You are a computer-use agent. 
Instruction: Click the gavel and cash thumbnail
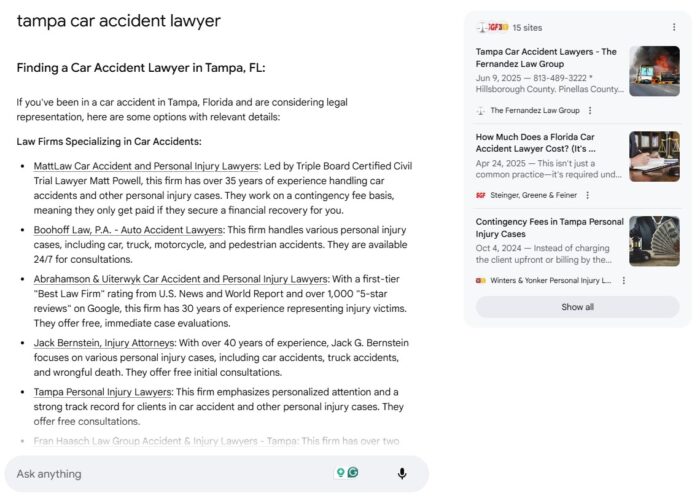[x=654, y=241]
